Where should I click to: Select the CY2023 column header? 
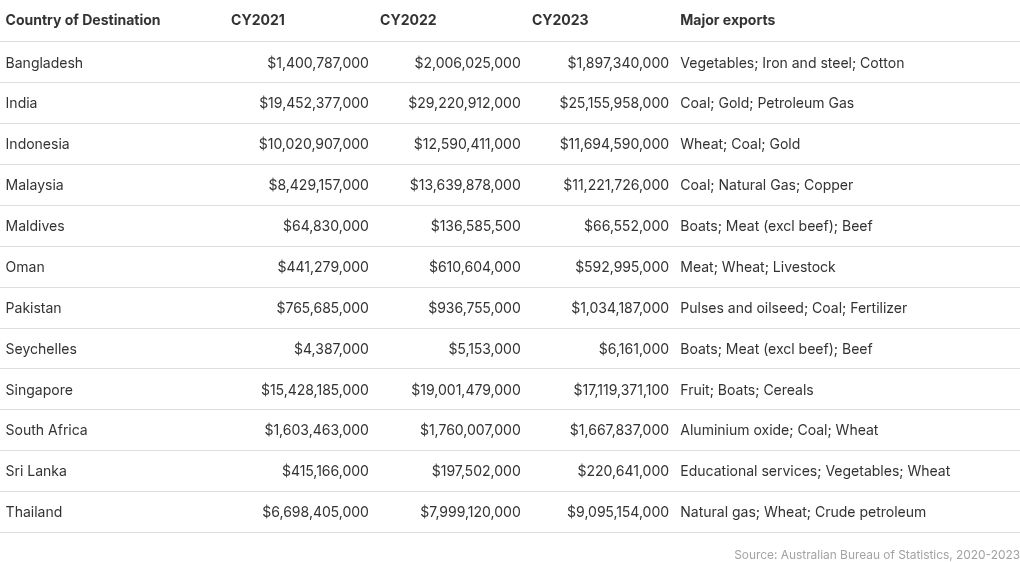pyautogui.click(x=560, y=20)
